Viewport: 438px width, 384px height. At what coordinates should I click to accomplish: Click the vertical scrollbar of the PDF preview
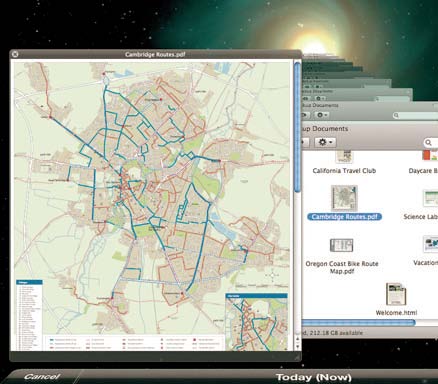(x=297, y=127)
